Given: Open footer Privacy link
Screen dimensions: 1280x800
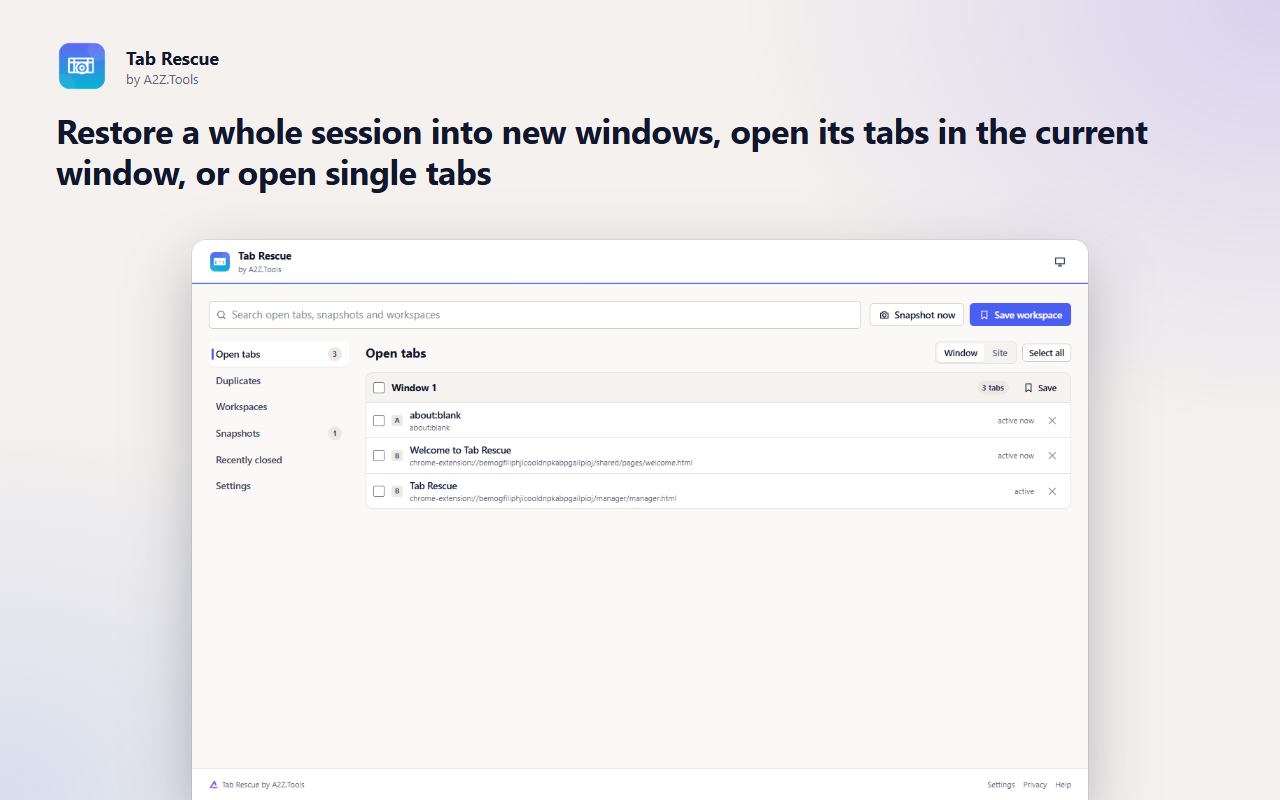Looking at the screenshot, I should 1035,785.
